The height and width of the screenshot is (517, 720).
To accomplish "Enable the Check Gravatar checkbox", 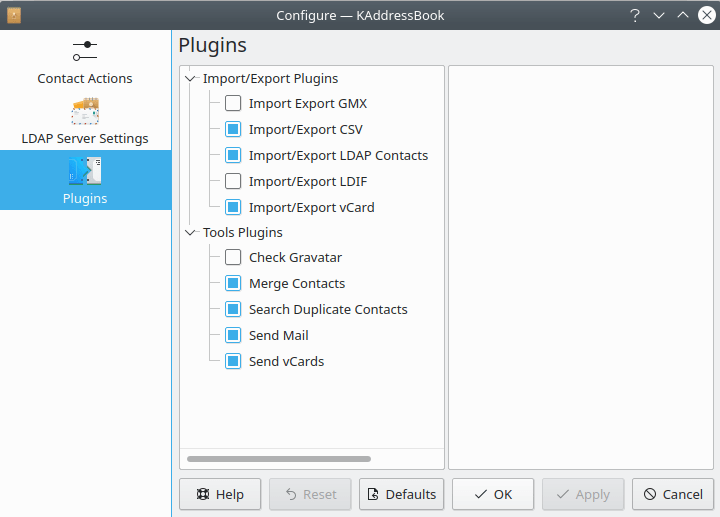I will coord(233,257).
